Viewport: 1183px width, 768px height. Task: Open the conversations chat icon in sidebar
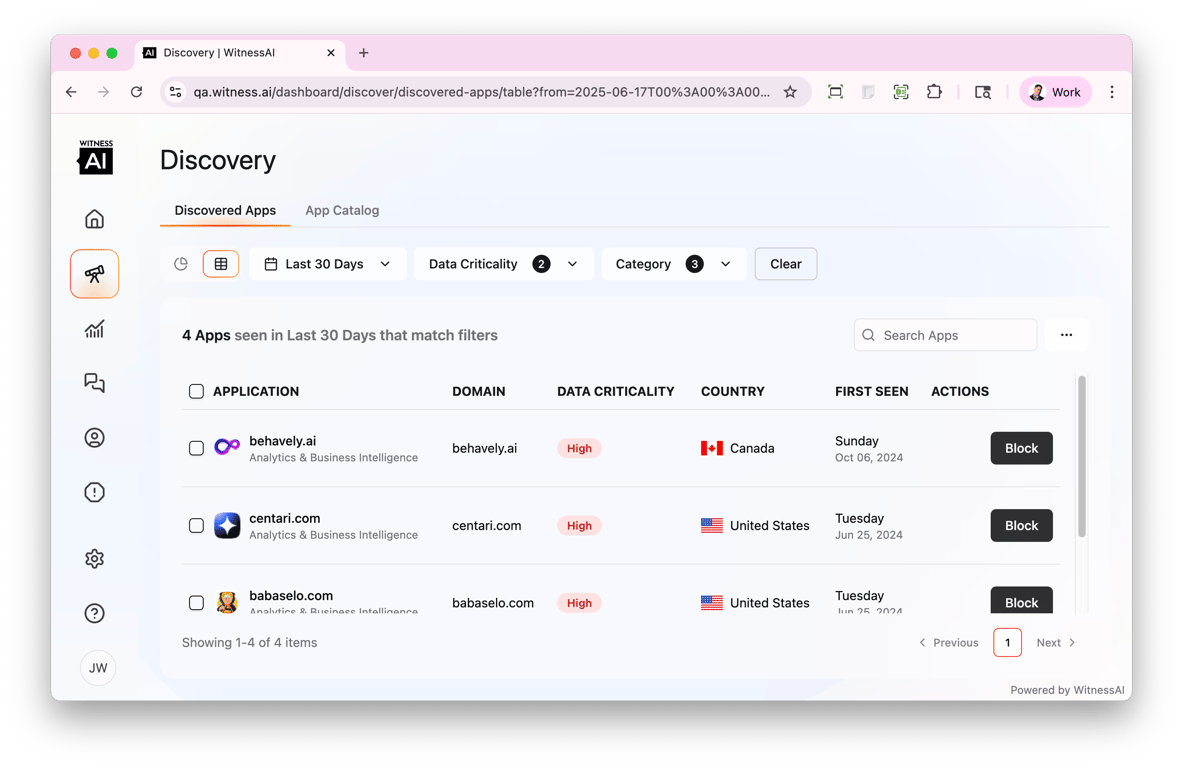94,383
